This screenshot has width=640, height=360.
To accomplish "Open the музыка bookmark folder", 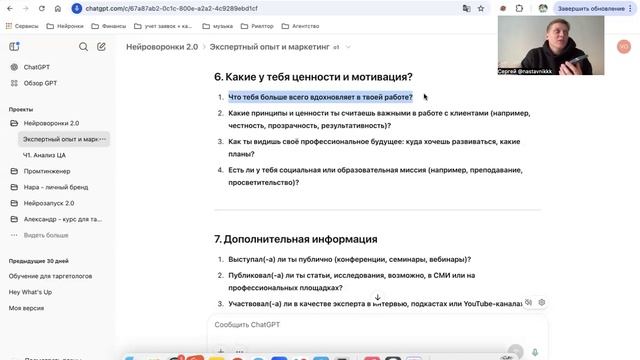I will (x=218, y=26).
